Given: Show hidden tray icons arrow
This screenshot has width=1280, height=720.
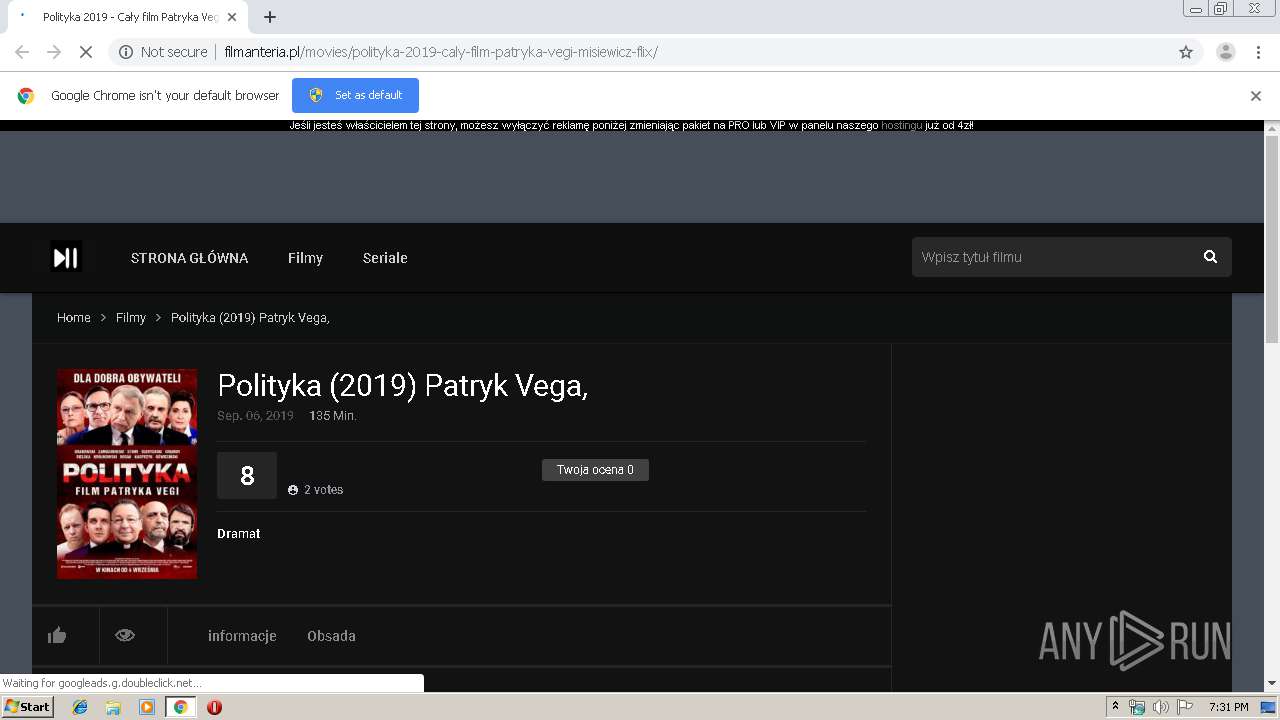Looking at the screenshot, I should [1115, 707].
